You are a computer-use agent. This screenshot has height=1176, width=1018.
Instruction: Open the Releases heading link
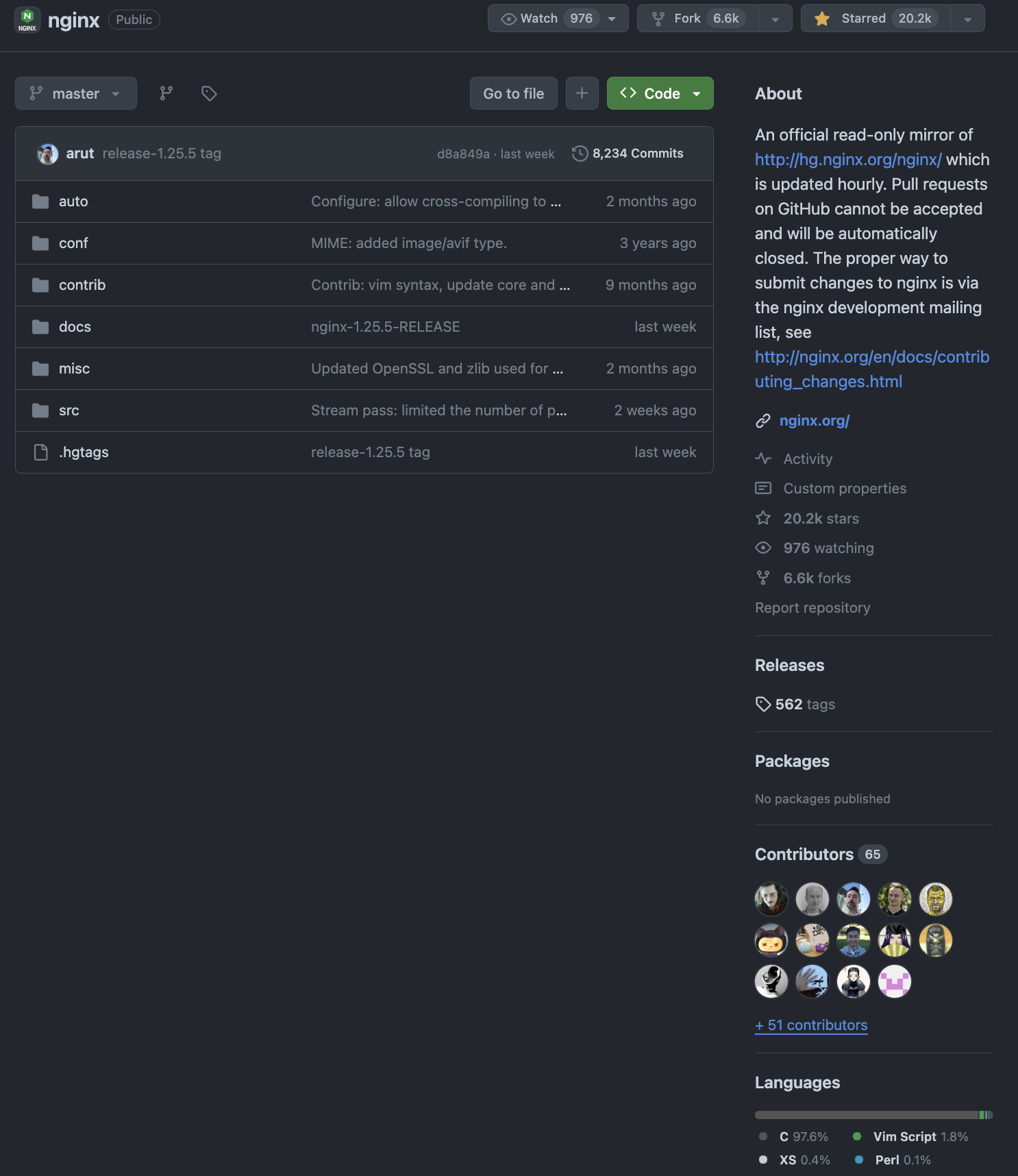pyautogui.click(x=789, y=665)
